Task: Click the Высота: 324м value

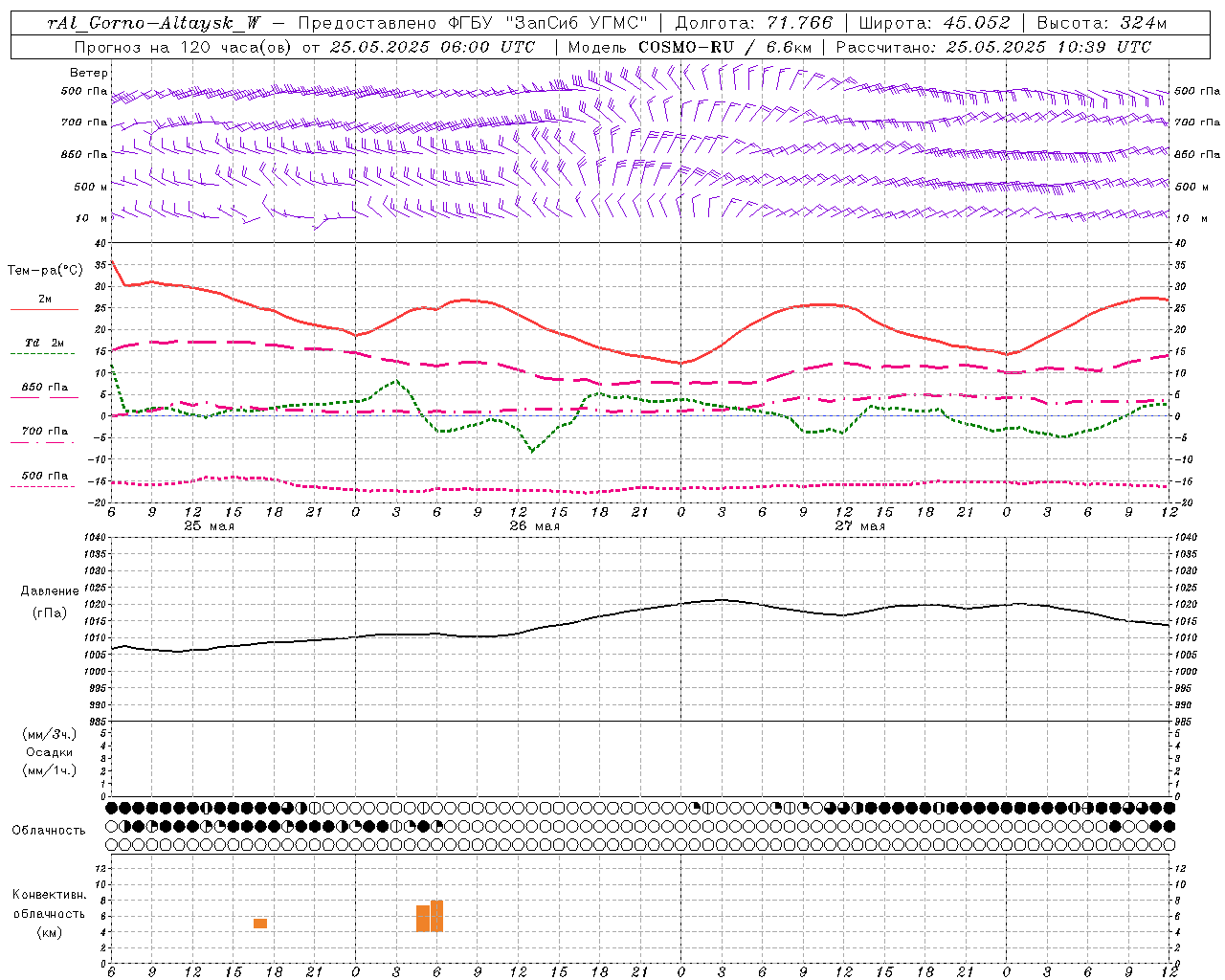Action: click(1102, 23)
